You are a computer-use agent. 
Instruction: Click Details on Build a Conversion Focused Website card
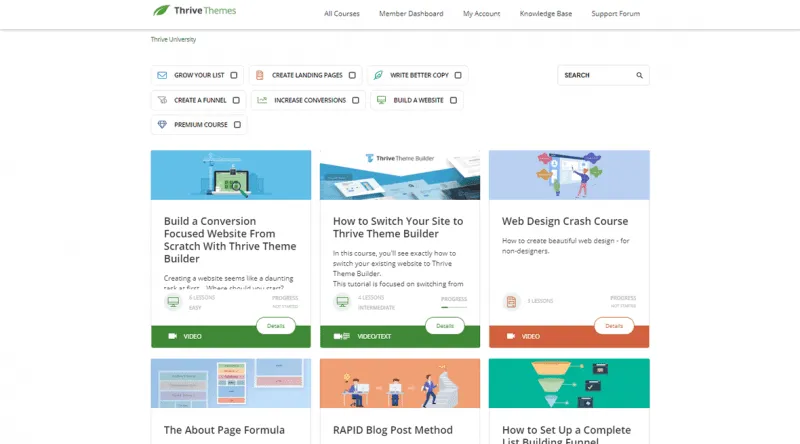[x=276, y=326]
